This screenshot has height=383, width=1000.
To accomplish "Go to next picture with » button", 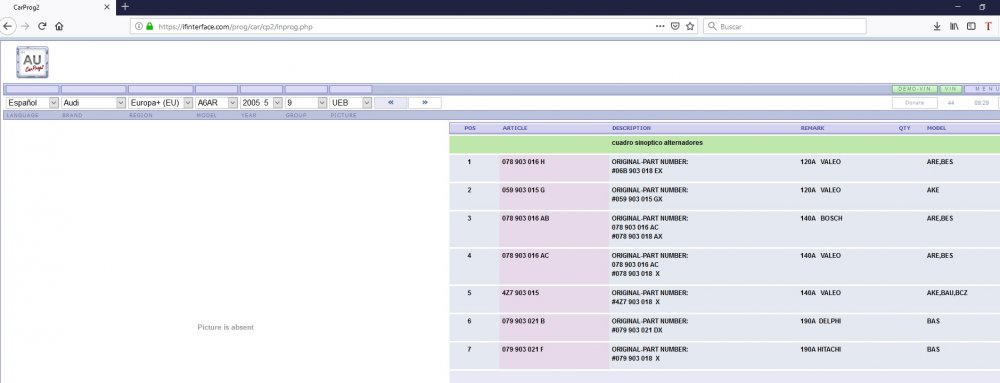I will coord(425,103).
